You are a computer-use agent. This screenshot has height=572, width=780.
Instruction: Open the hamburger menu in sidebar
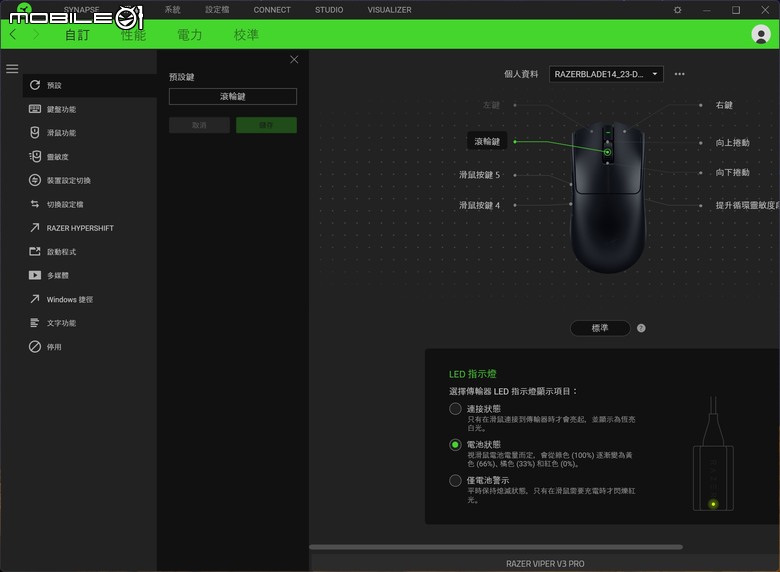pos(12,69)
